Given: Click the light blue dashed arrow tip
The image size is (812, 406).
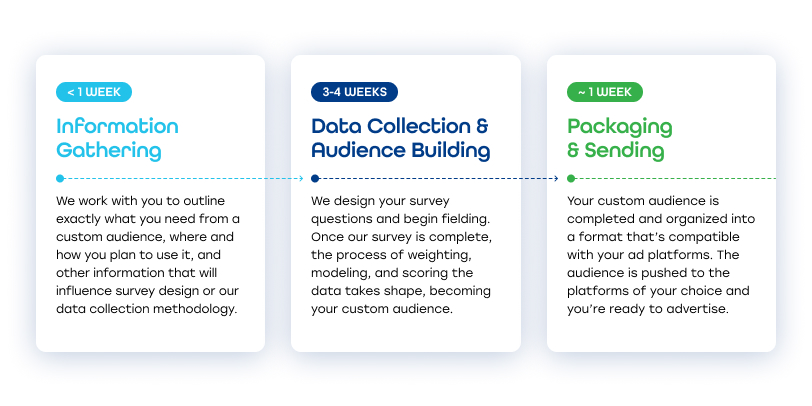Looking at the screenshot, I should click(302, 179).
